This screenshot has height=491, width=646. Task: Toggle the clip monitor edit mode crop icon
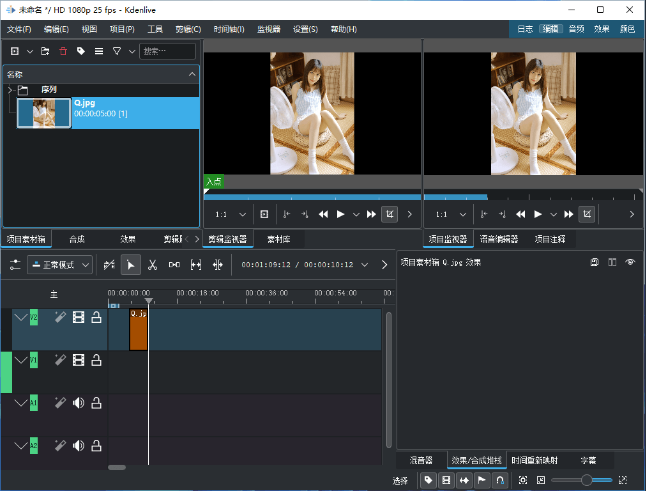(390, 214)
